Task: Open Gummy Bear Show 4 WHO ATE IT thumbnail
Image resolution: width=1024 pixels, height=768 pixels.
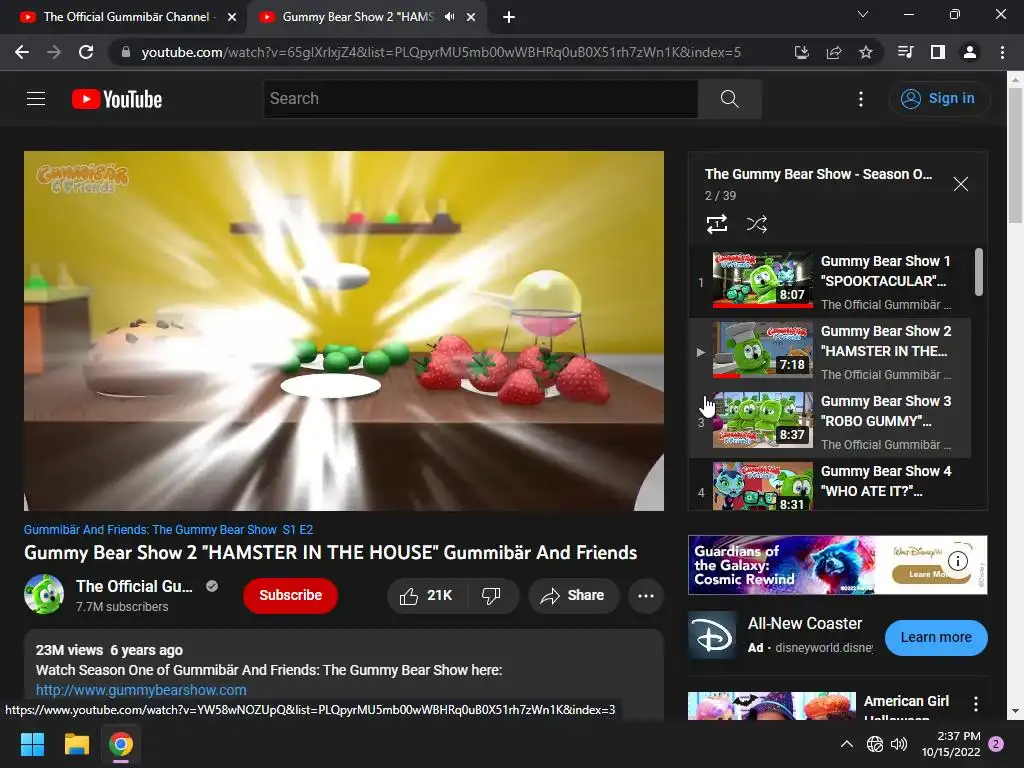Action: (x=762, y=487)
